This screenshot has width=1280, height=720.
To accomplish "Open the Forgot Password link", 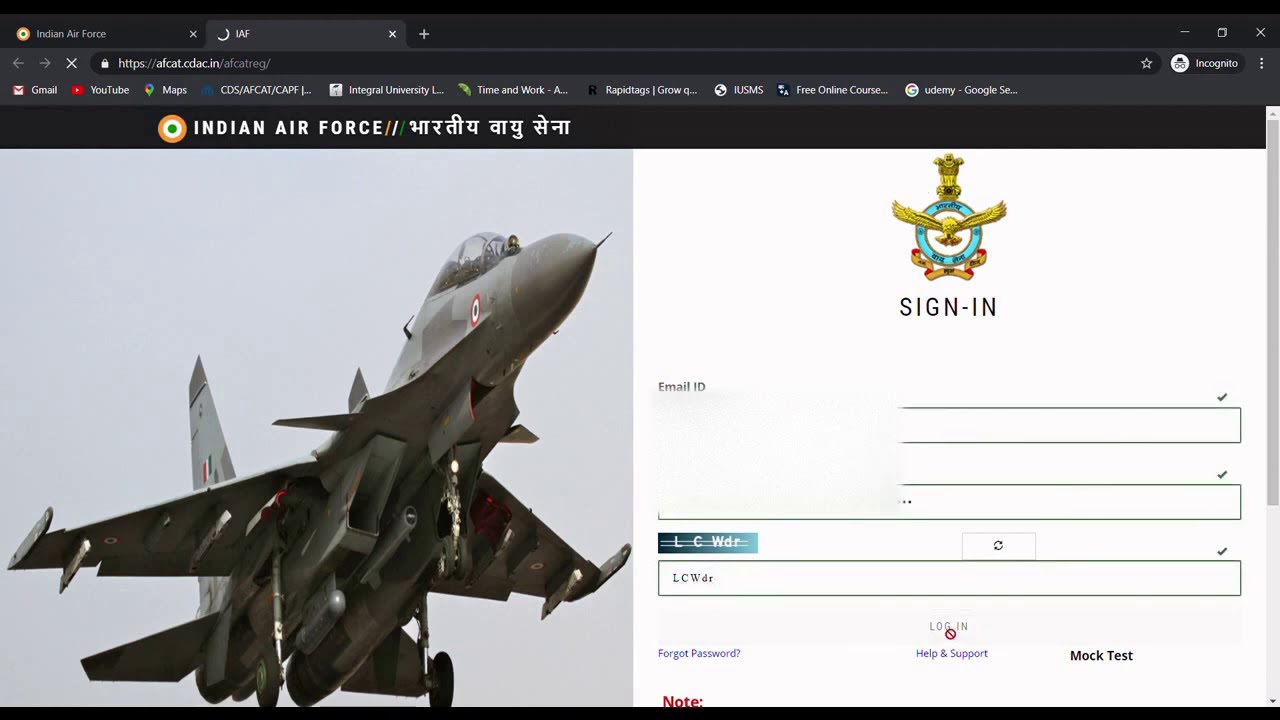I will (699, 653).
